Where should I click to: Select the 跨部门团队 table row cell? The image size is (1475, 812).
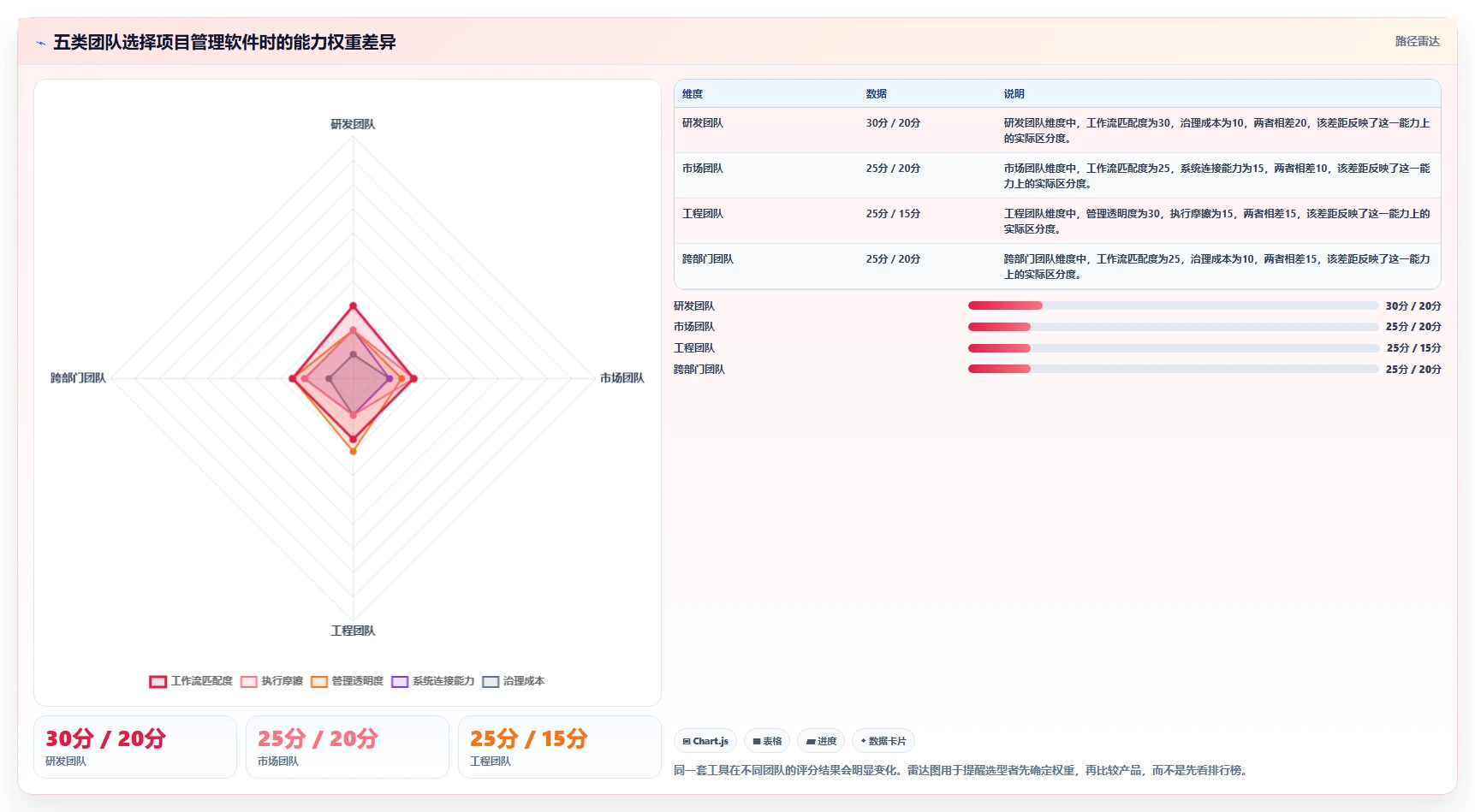pyautogui.click(x=708, y=259)
